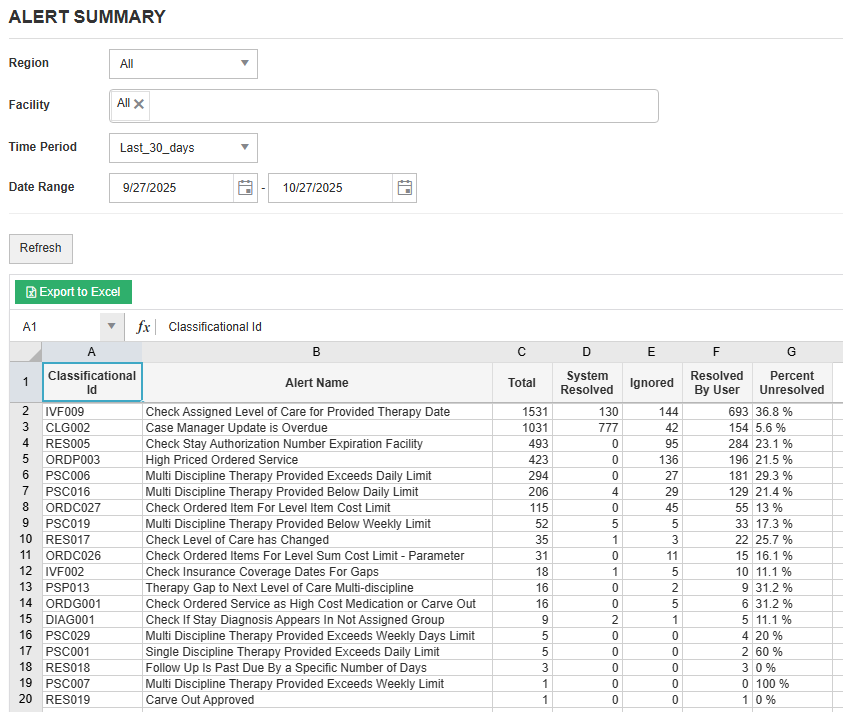Click the select-all corner of the spreadsheet
The image size is (843, 712).
click(26, 352)
